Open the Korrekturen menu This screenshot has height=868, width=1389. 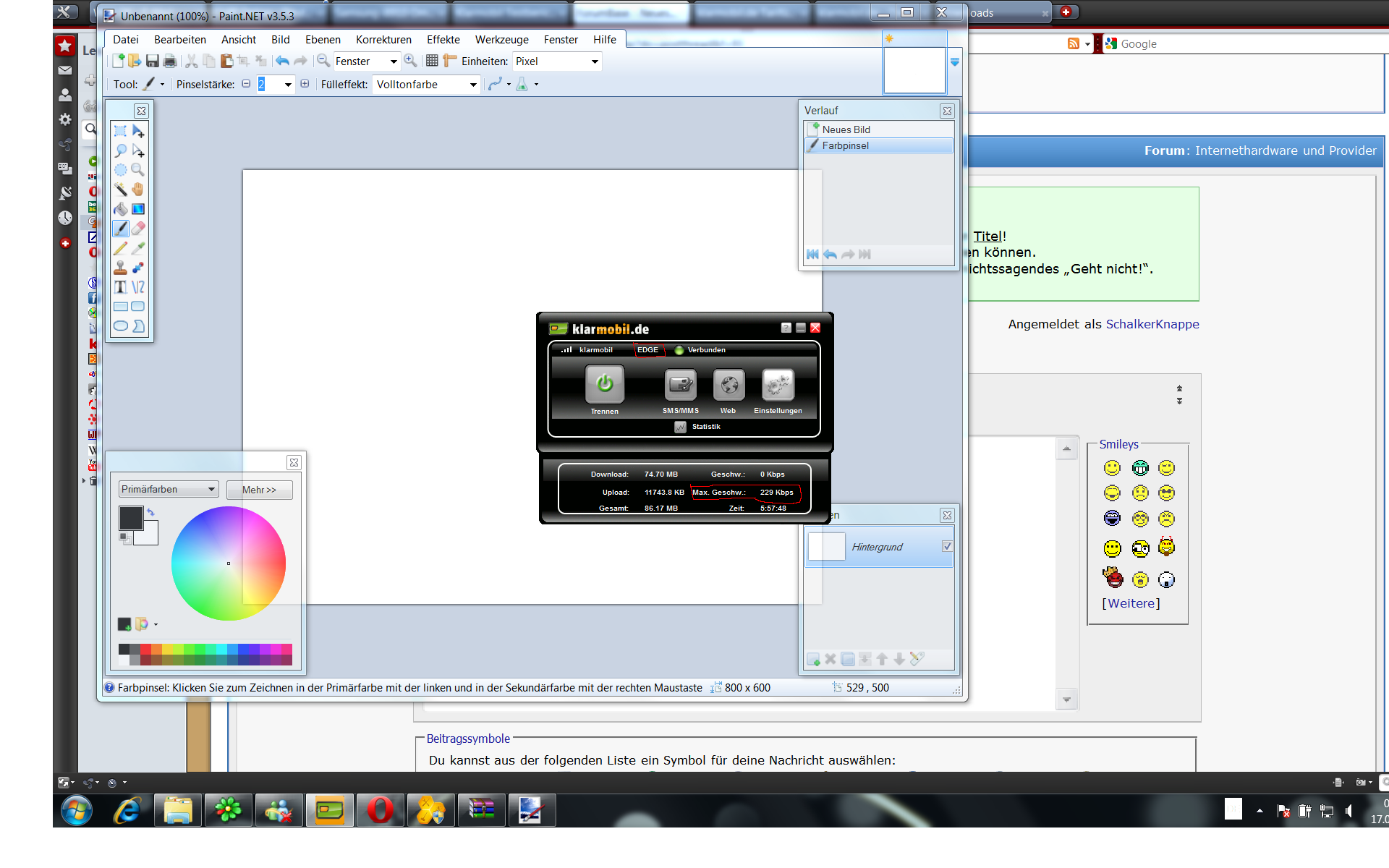pyautogui.click(x=383, y=40)
